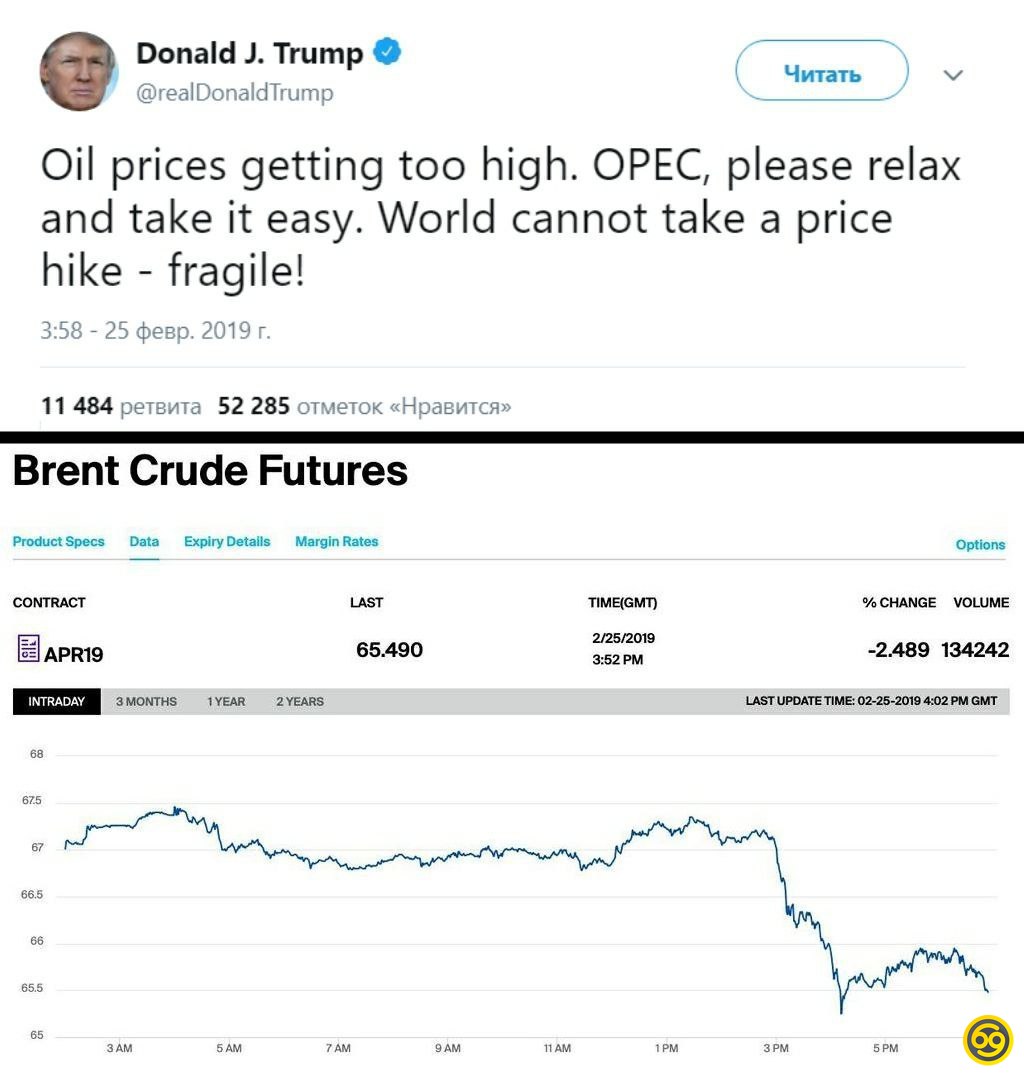View the 52 285 likes list
The image size is (1024, 1077).
[x=364, y=406]
